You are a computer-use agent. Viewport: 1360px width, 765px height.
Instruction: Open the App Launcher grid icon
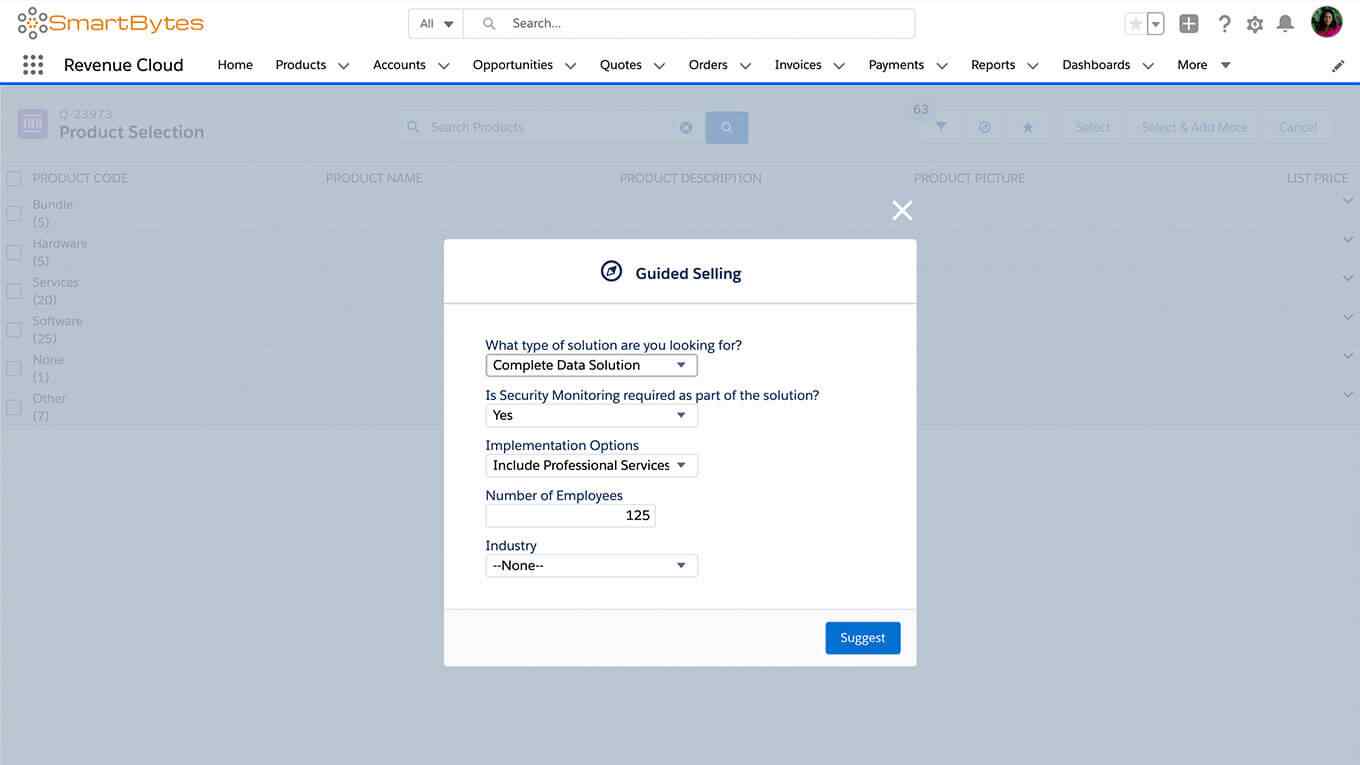tap(33, 65)
